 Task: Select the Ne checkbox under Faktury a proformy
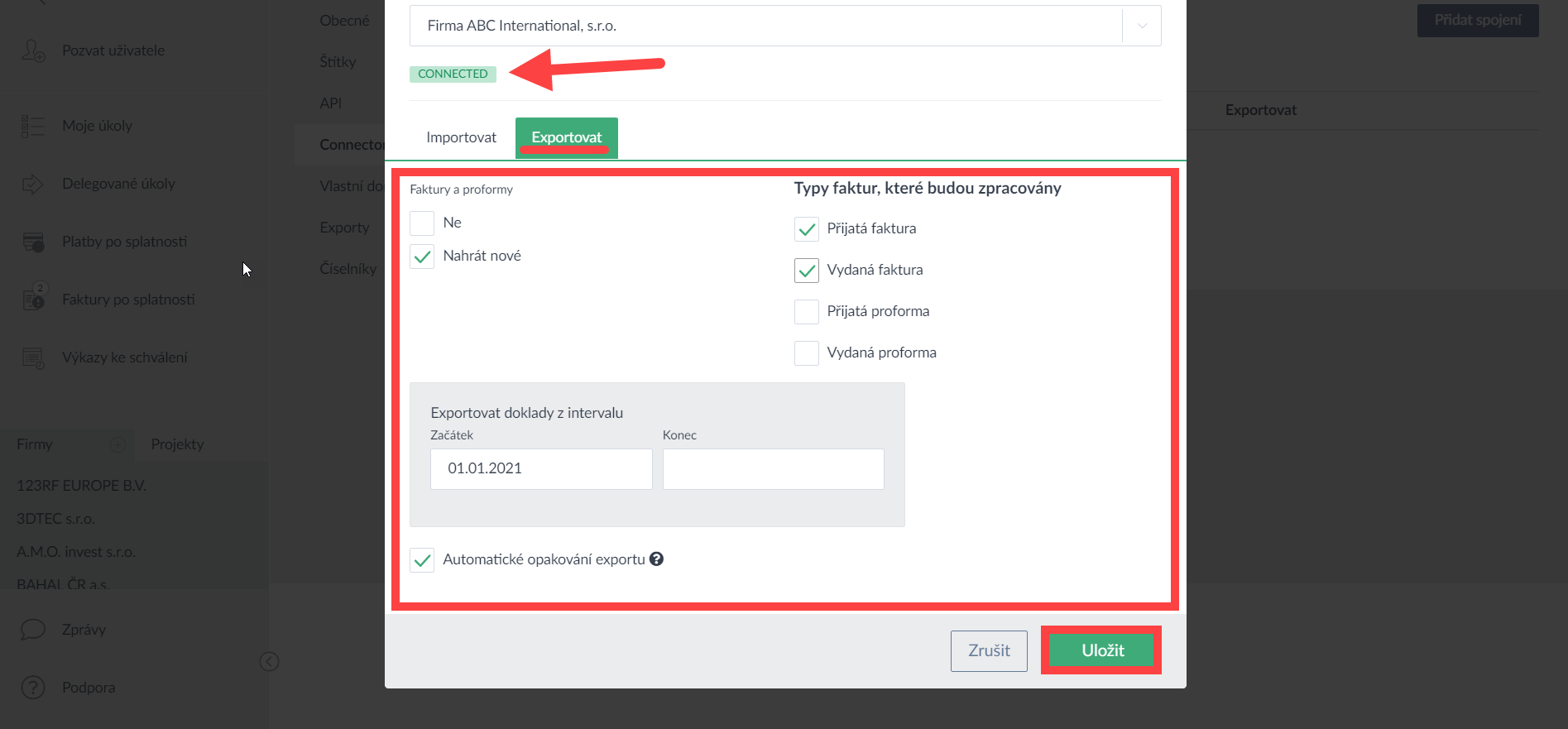[x=422, y=223]
